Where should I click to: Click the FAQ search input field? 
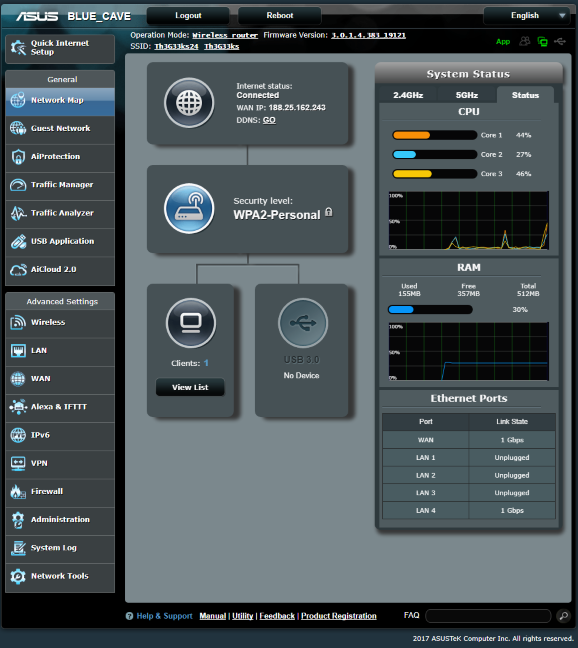point(488,616)
